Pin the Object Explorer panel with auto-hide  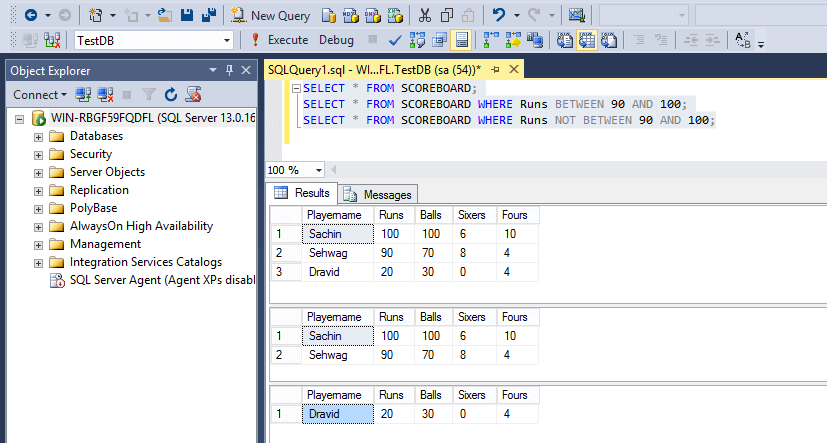click(230, 70)
